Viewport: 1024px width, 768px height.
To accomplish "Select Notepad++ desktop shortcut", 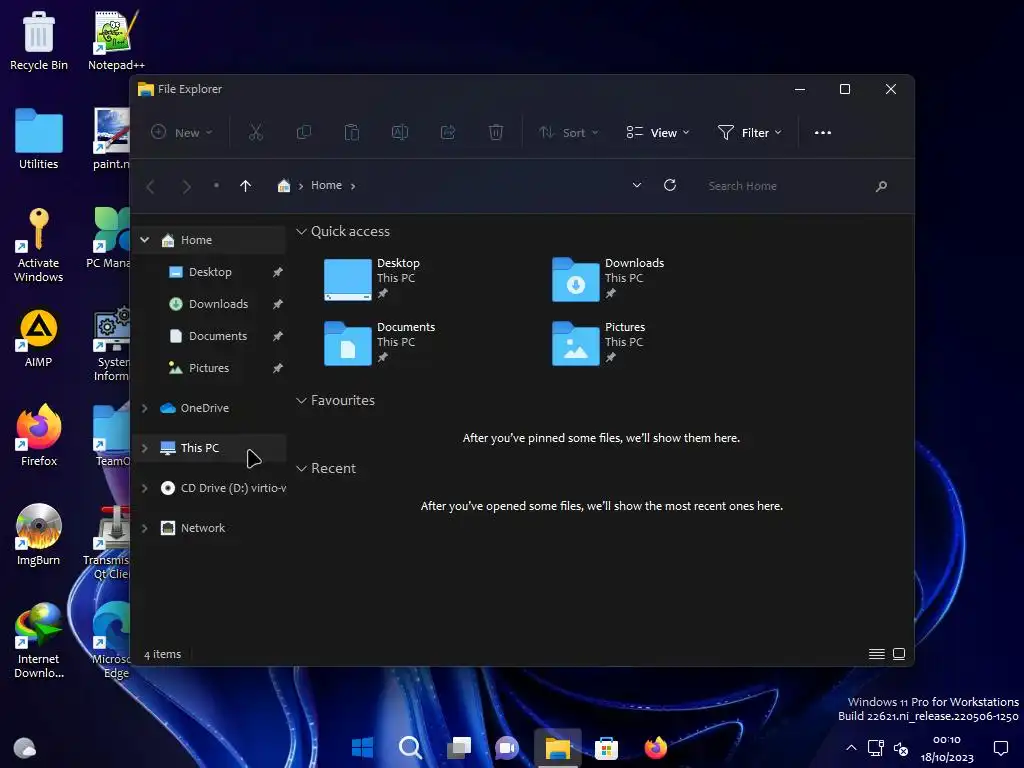I will click(x=116, y=40).
